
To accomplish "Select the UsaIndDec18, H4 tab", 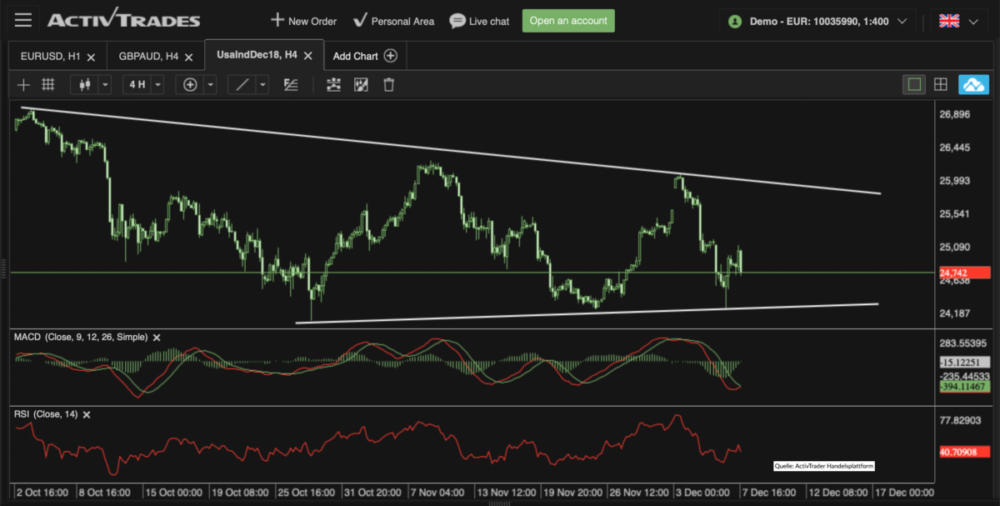I will pos(257,55).
